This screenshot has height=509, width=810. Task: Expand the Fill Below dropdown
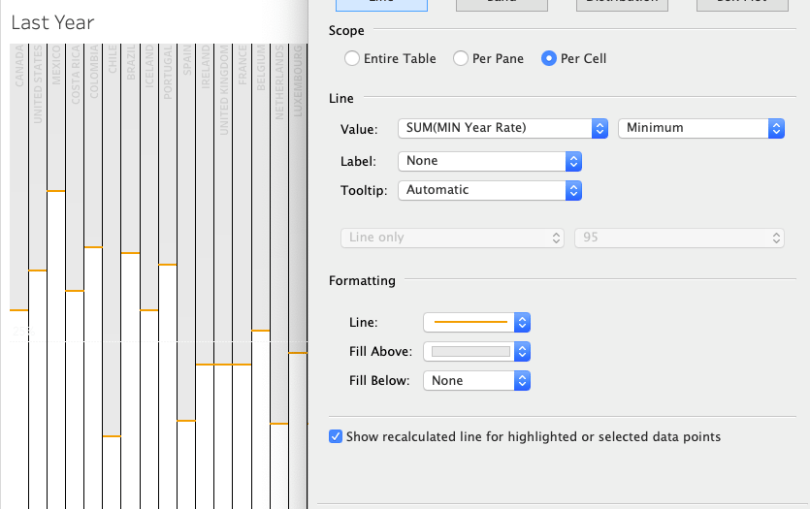coord(477,381)
